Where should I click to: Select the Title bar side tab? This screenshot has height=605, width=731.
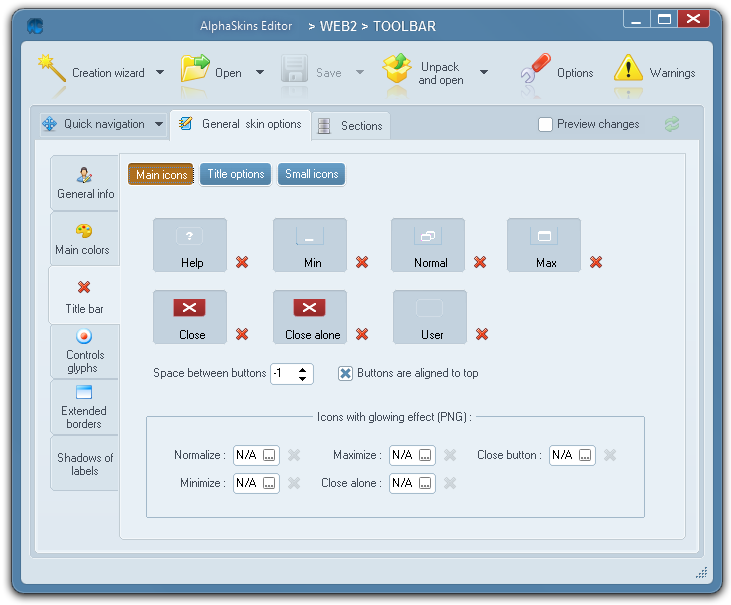(x=84, y=295)
